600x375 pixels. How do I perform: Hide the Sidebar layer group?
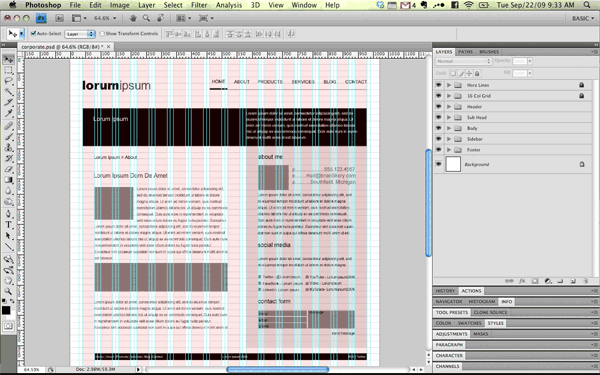(439, 139)
